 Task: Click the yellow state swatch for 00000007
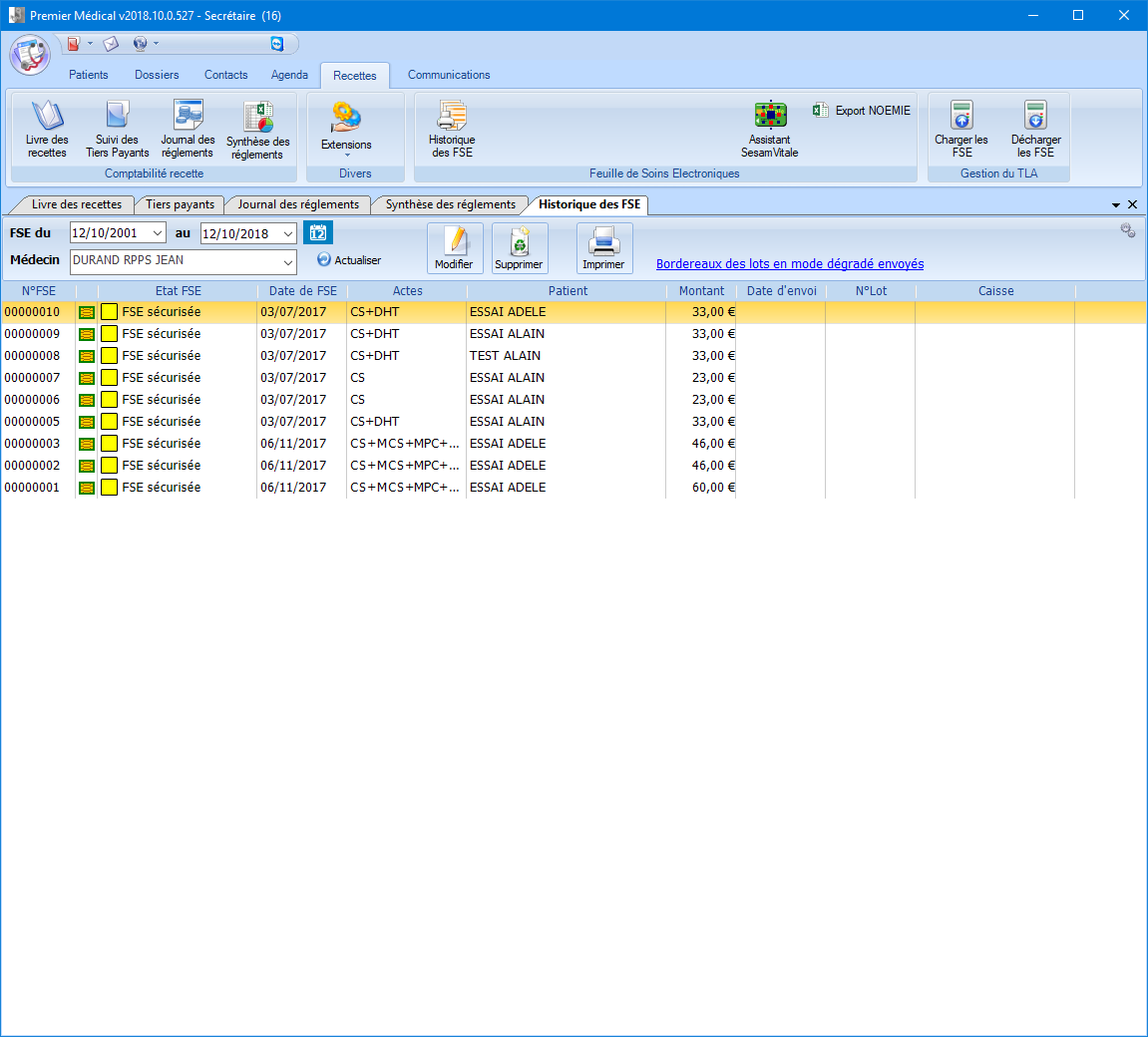coord(109,378)
